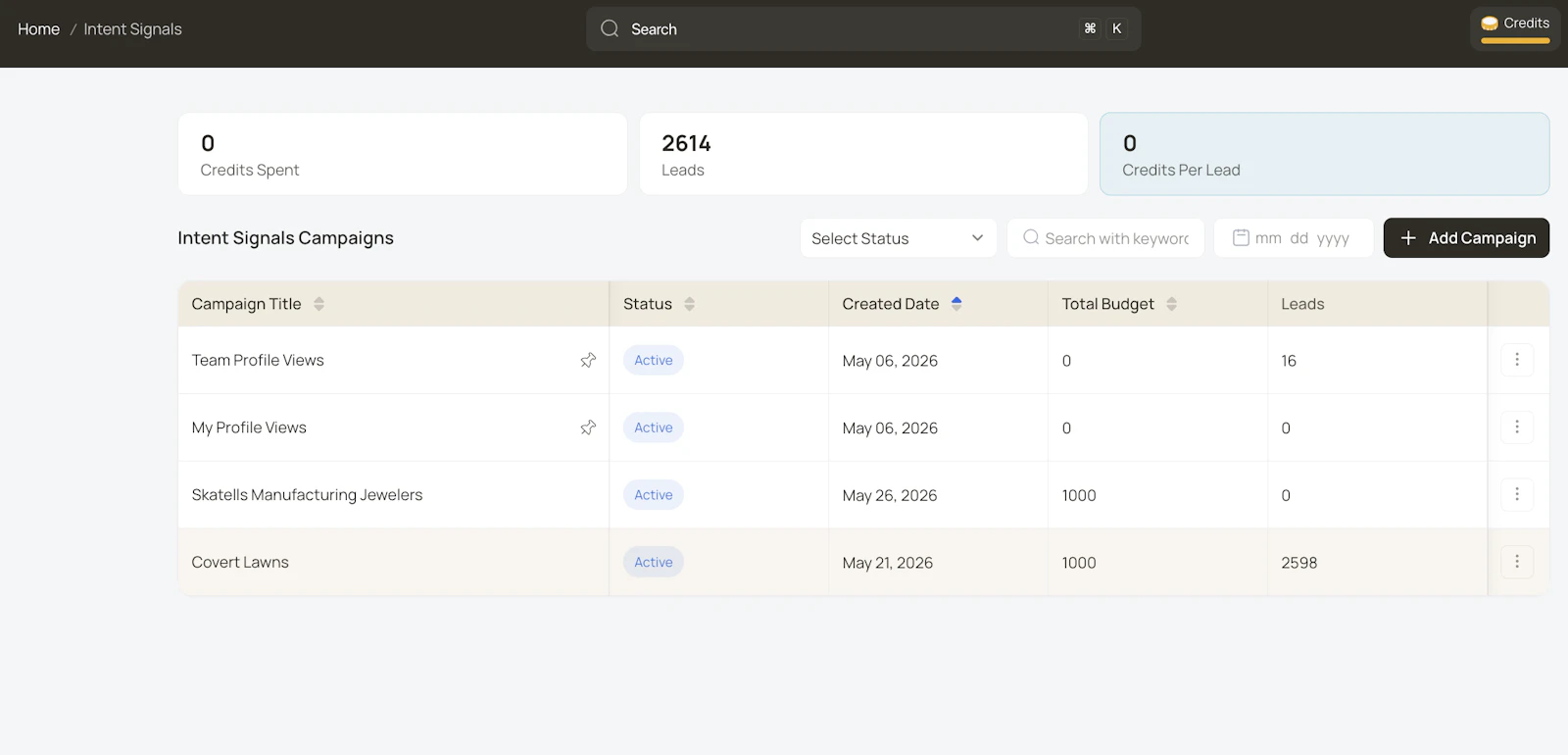Click the Select Status chevron arrow
Screen dimensions: 1568x755
(x=977, y=238)
